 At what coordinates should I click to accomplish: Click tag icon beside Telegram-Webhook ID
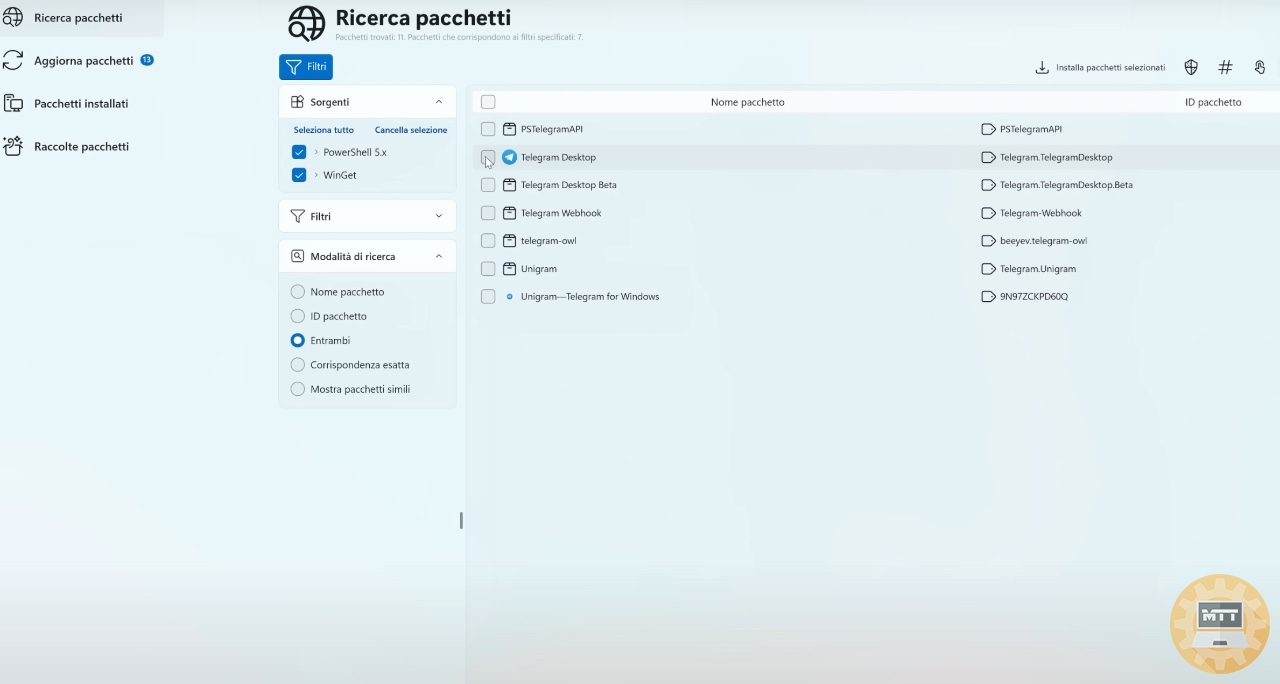click(989, 213)
